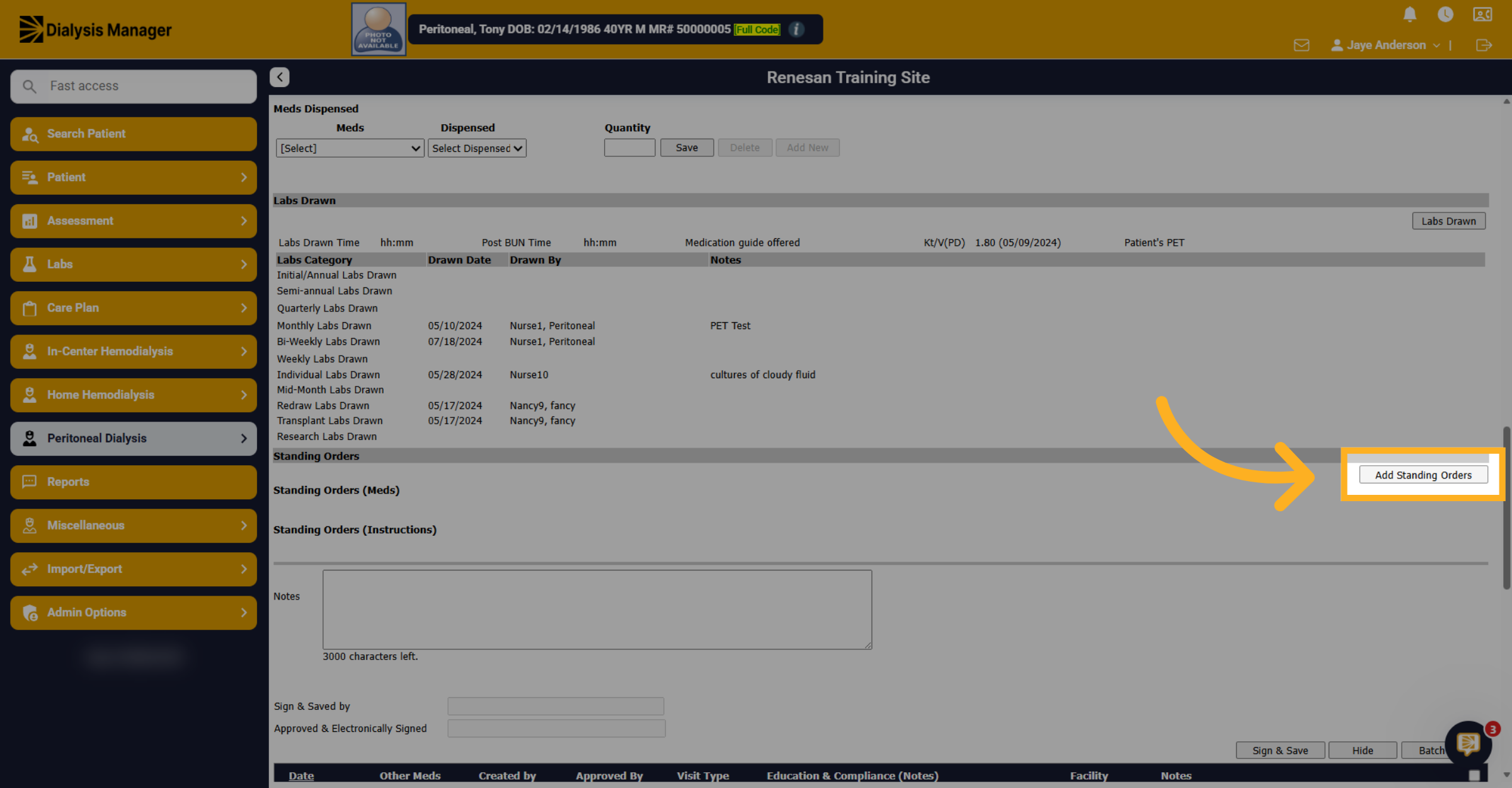
Task: Click the Reports sidebar icon
Action: click(x=30, y=482)
